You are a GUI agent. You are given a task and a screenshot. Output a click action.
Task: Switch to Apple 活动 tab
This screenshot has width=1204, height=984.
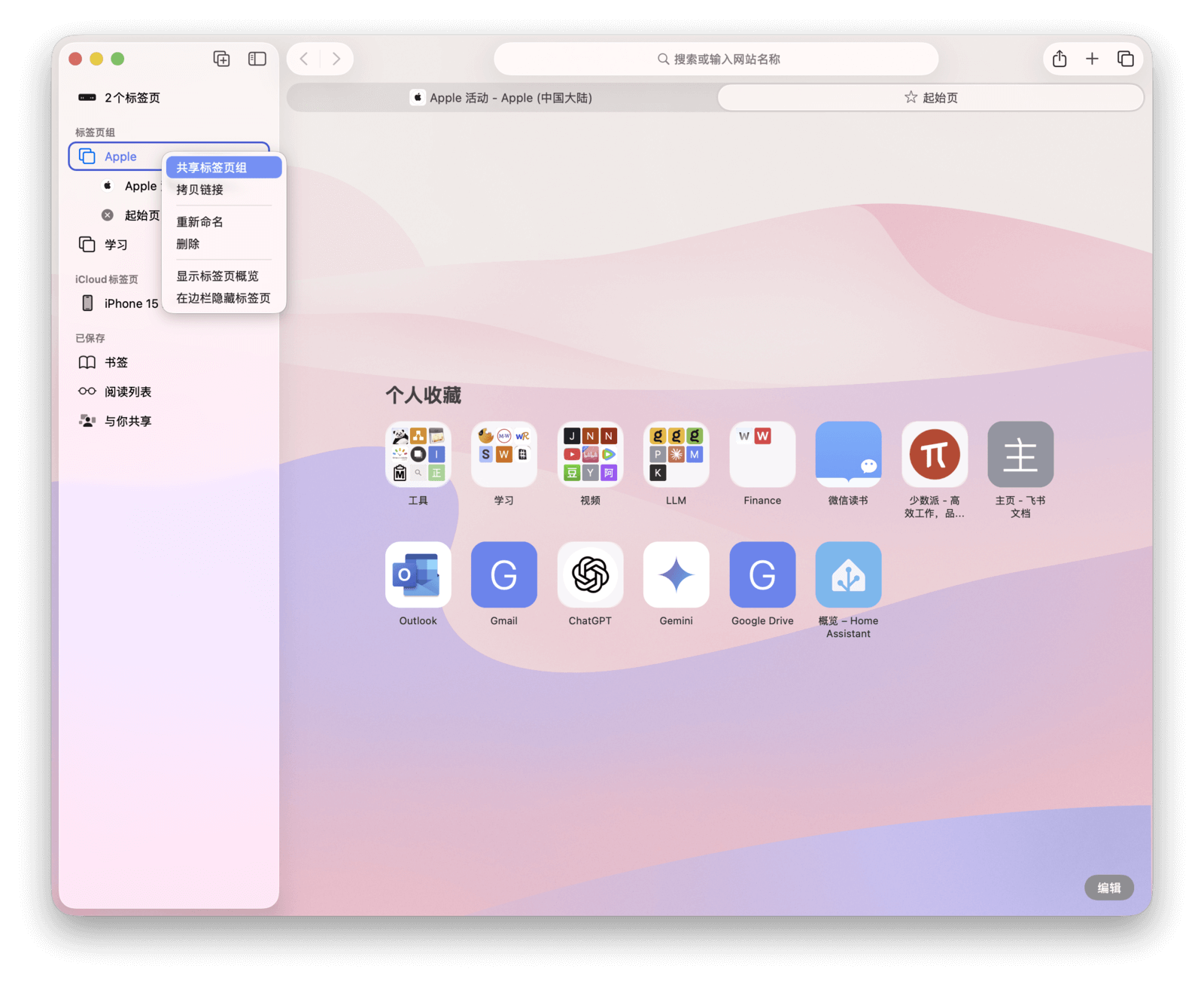[x=502, y=98]
